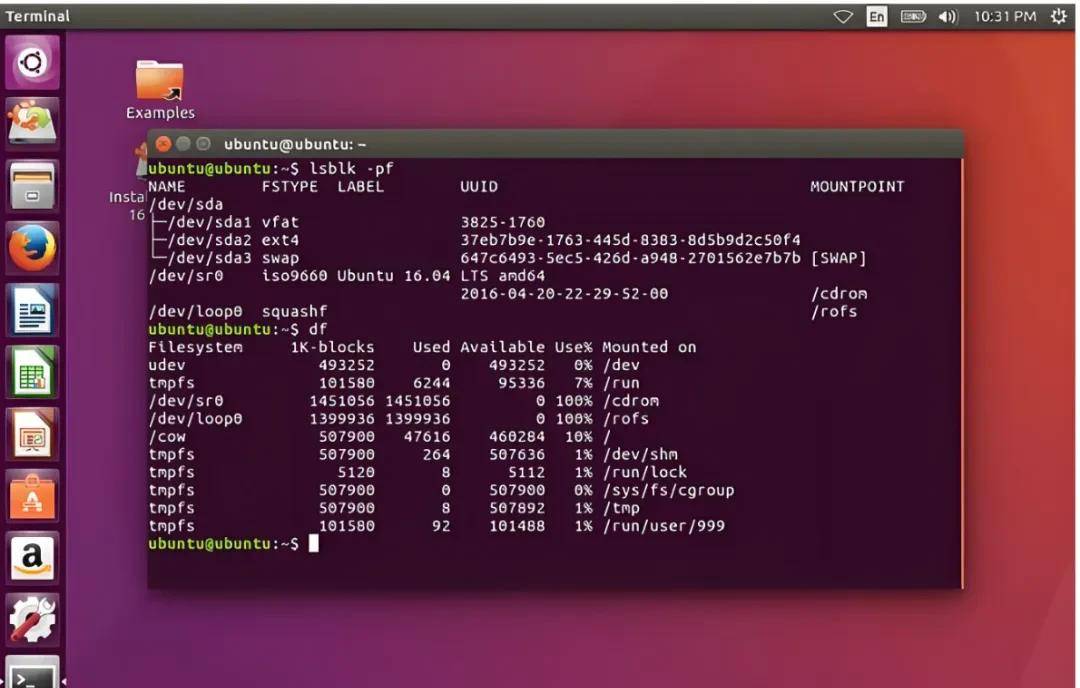Viewport: 1080px width, 688px height.
Task: Open the session gear menu top-right
Action: [1057, 16]
